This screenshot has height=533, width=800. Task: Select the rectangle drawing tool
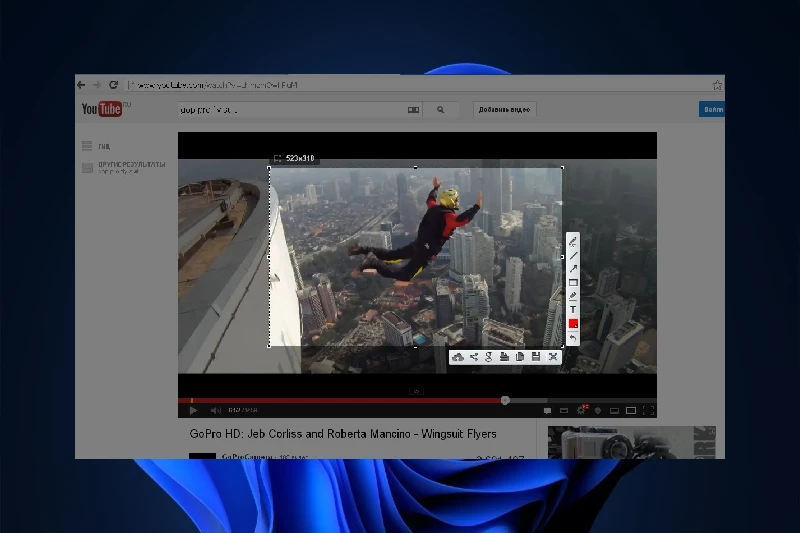(x=573, y=282)
